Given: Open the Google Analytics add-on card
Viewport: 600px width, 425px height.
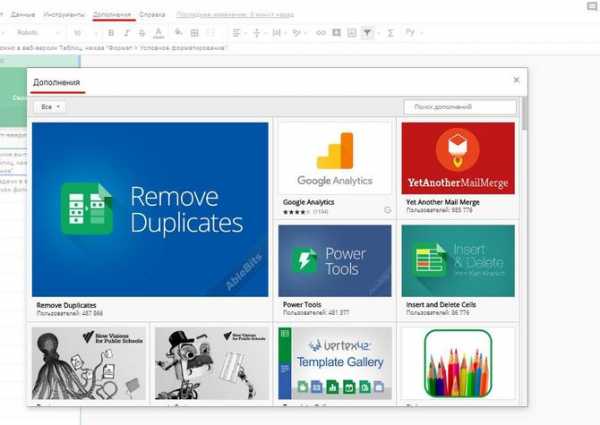Looking at the screenshot, I should [x=335, y=157].
